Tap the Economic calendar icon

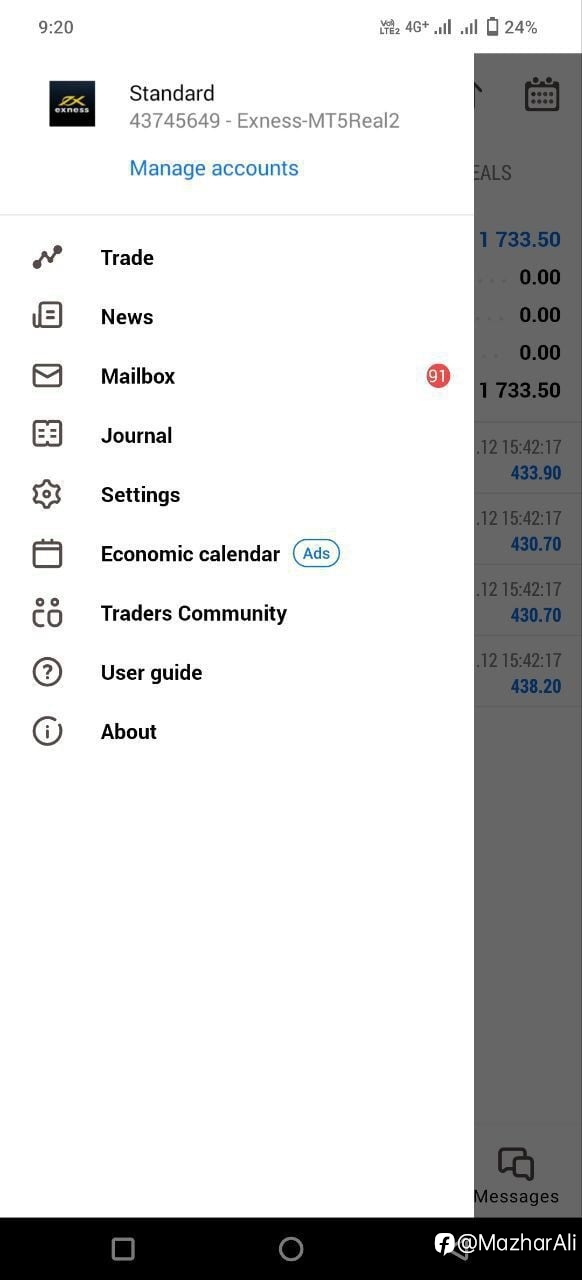click(x=47, y=553)
